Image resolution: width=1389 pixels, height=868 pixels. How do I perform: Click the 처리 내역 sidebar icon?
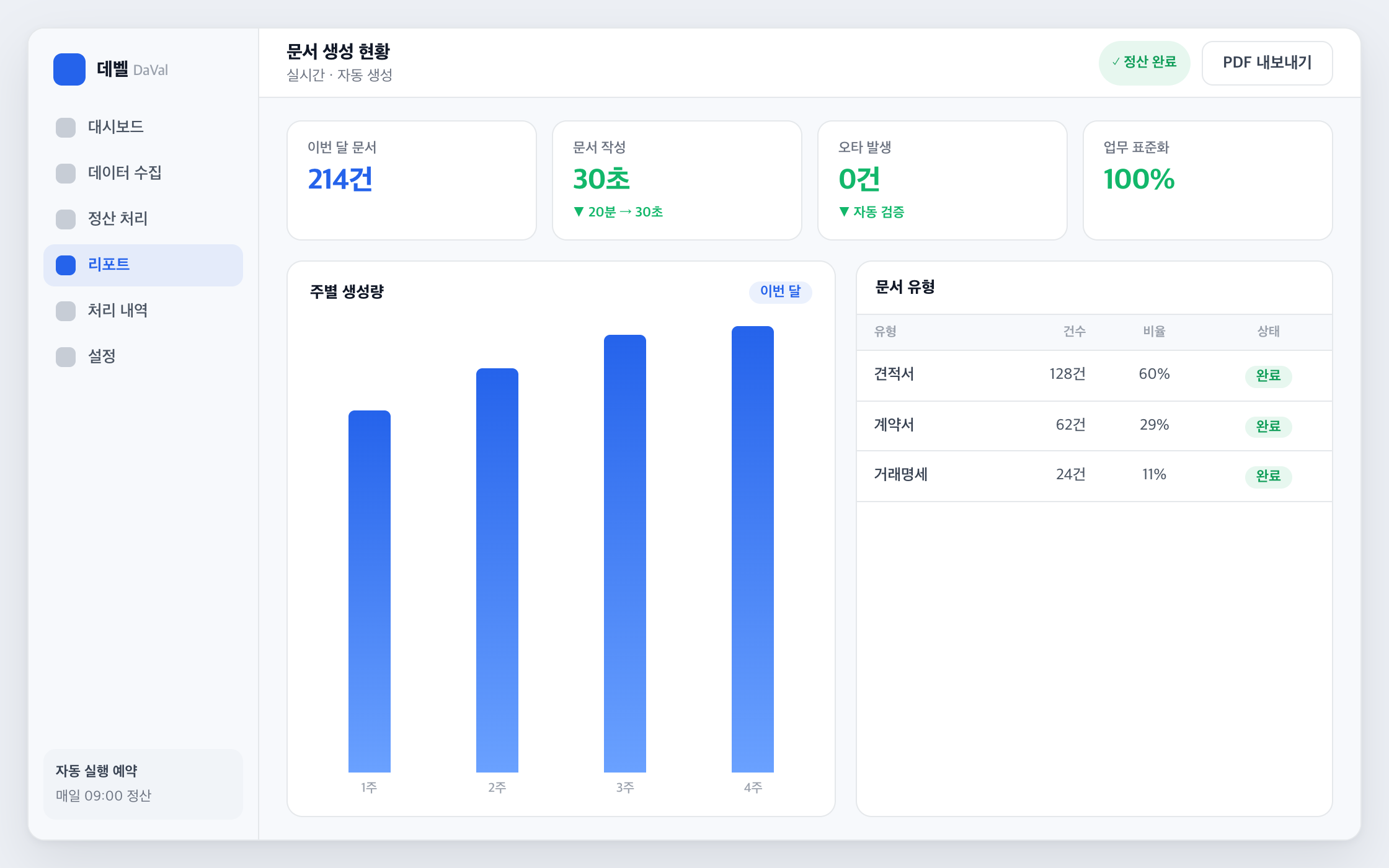66,311
